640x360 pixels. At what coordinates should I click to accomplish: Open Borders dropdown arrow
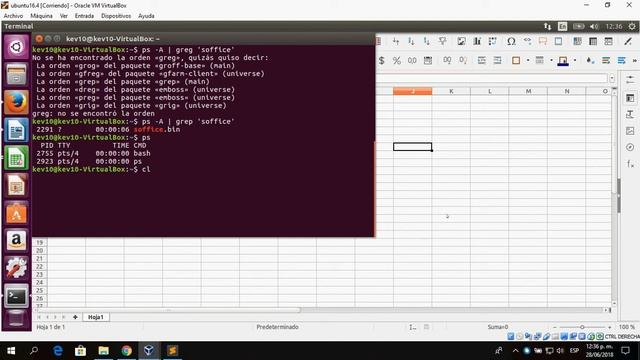coord(528,61)
